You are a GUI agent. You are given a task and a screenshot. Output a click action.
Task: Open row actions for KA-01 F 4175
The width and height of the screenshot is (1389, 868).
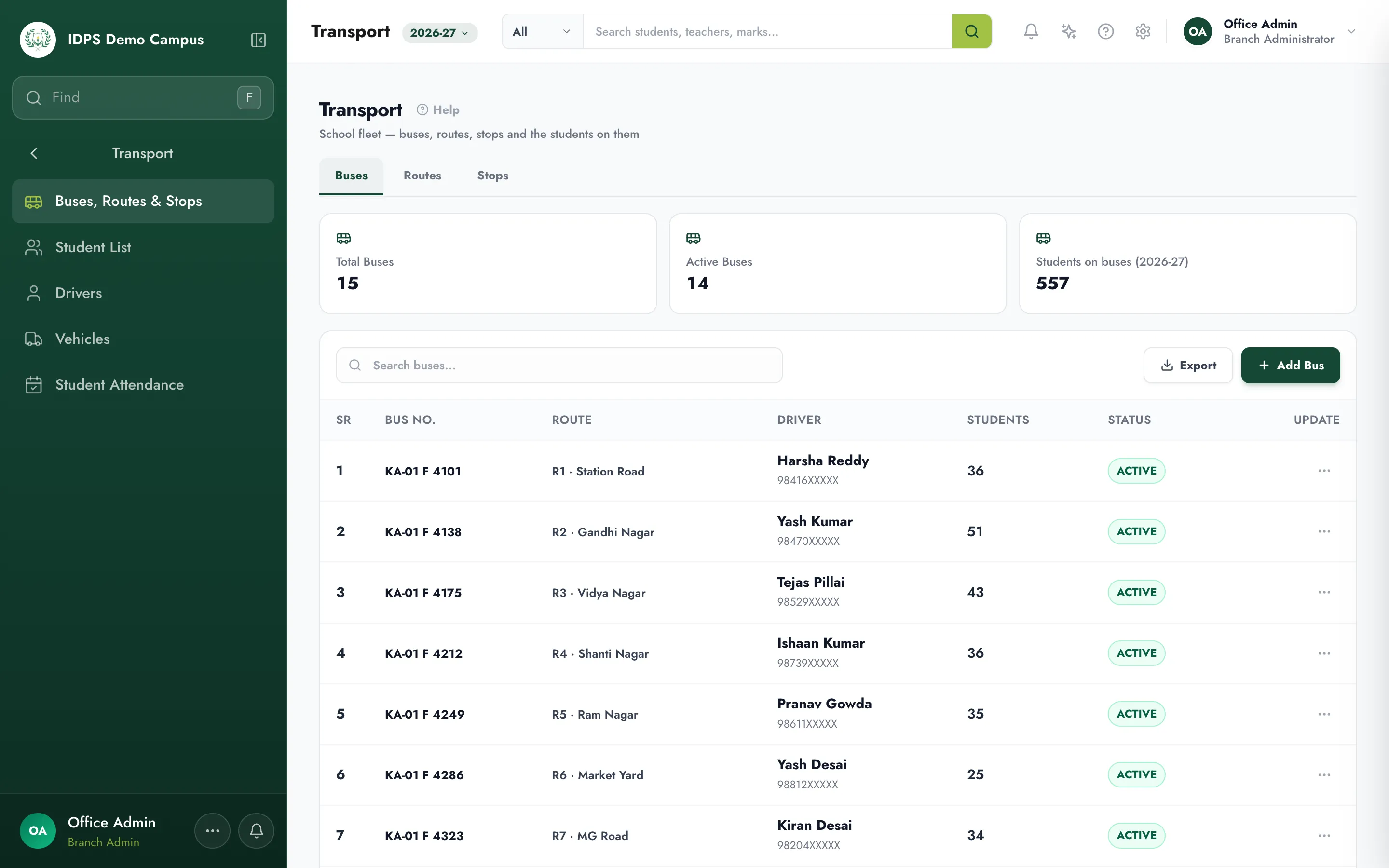pos(1324,593)
